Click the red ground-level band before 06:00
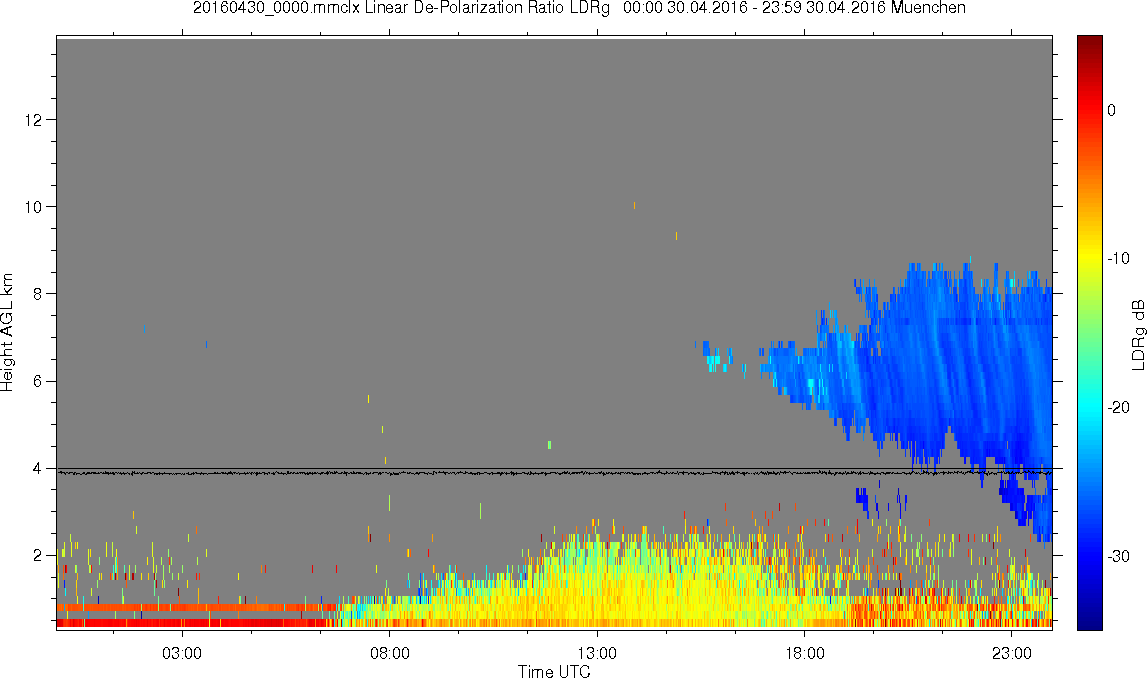Screen dimensions: 1147x678 point(194,622)
